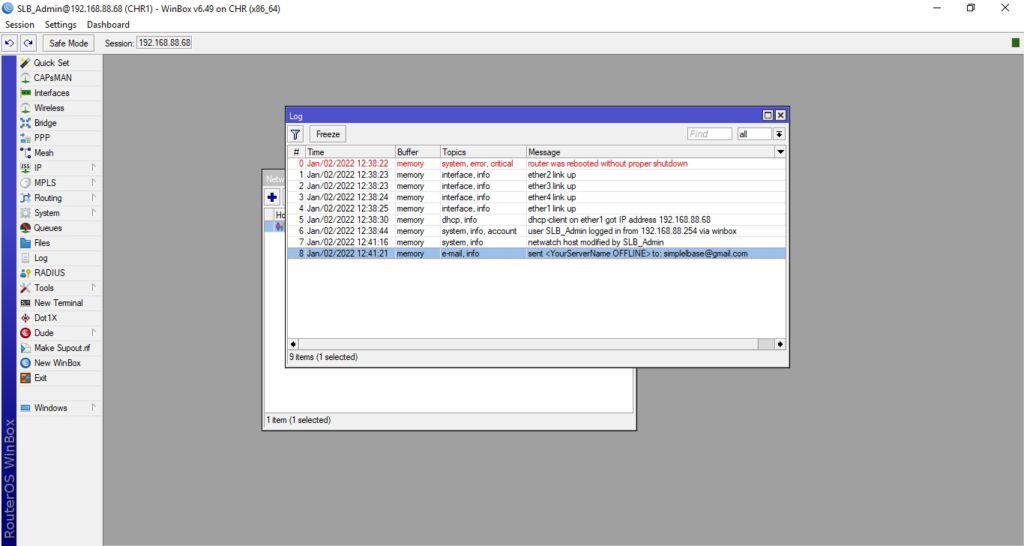Sort log by the Time column header
Image resolution: width=1024 pixels, height=546 pixels.
pyautogui.click(x=349, y=152)
